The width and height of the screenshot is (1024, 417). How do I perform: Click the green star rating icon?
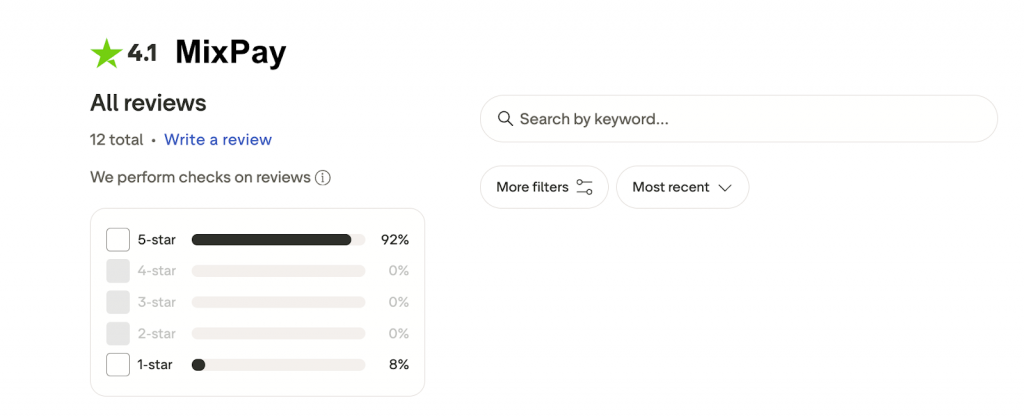tap(106, 53)
